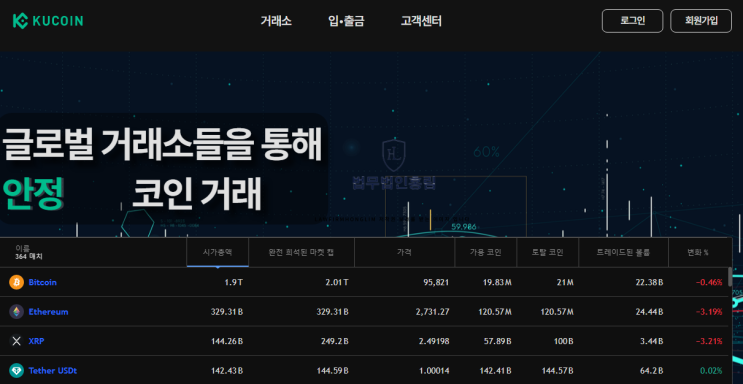The image size is (743, 384).
Task: Click Bitcoin available coins 19.83 M
Action: [497, 283]
